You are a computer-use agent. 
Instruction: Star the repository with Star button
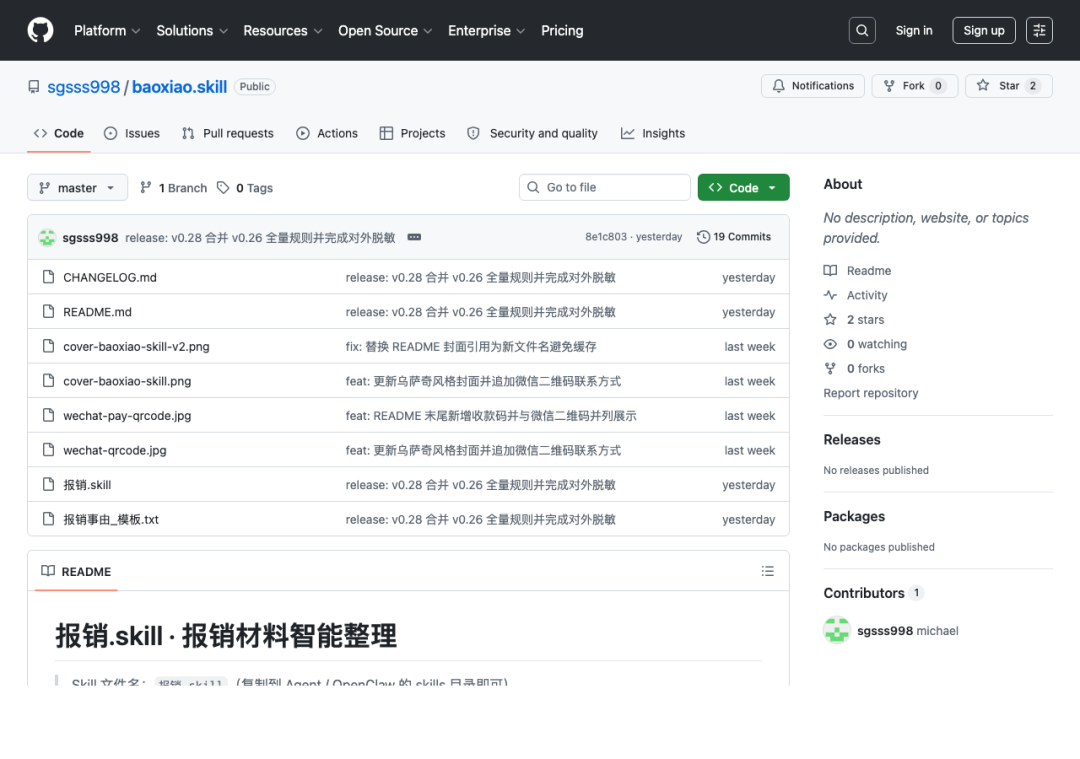[1009, 85]
